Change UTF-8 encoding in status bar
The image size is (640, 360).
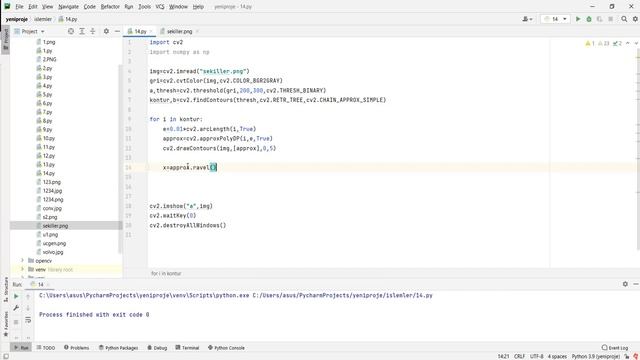click(536, 356)
